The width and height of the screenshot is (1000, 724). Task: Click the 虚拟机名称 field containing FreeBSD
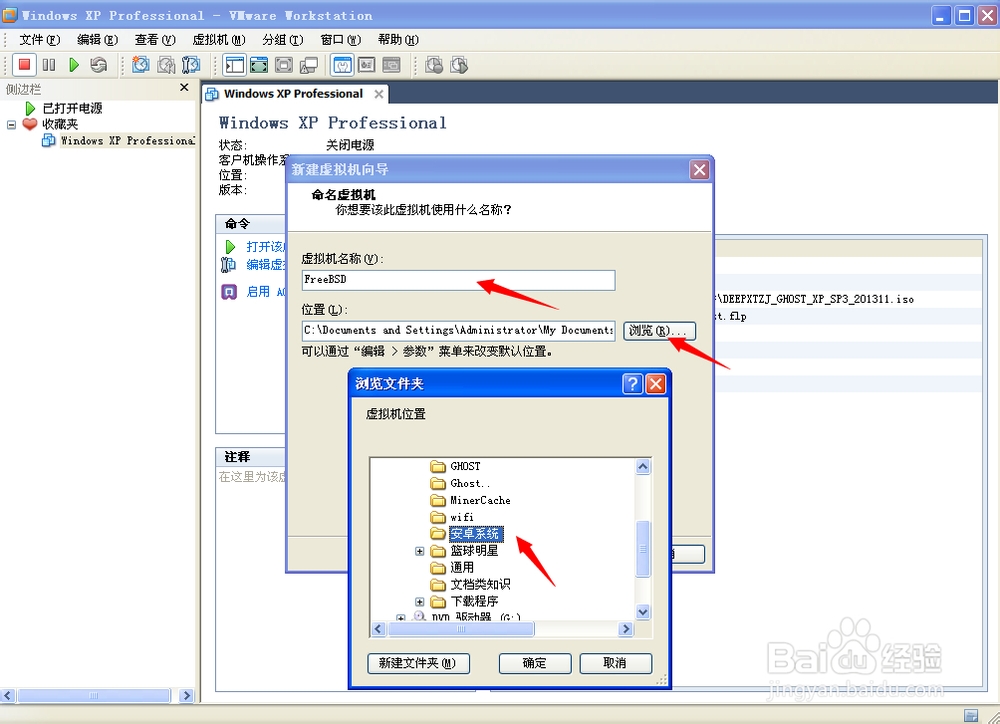[x=459, y=280]
